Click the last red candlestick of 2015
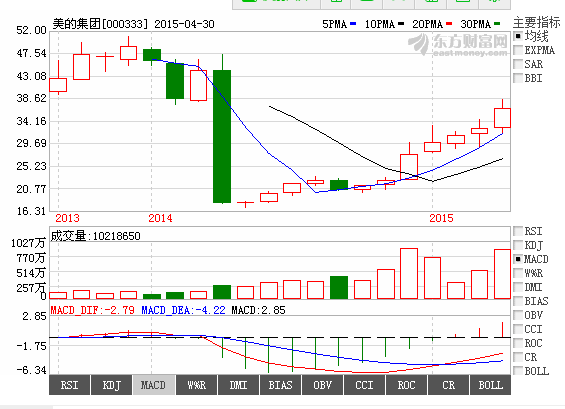 click(x=502, y=118)
